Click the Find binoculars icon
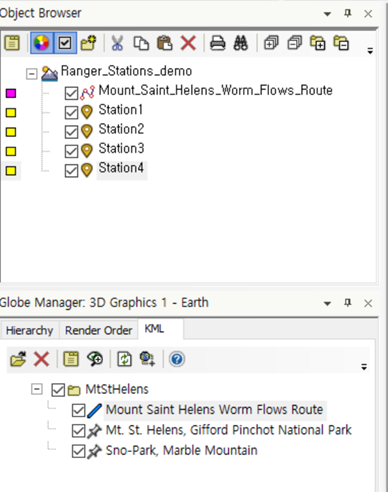388x492 pixels. (x=241, y=43)
